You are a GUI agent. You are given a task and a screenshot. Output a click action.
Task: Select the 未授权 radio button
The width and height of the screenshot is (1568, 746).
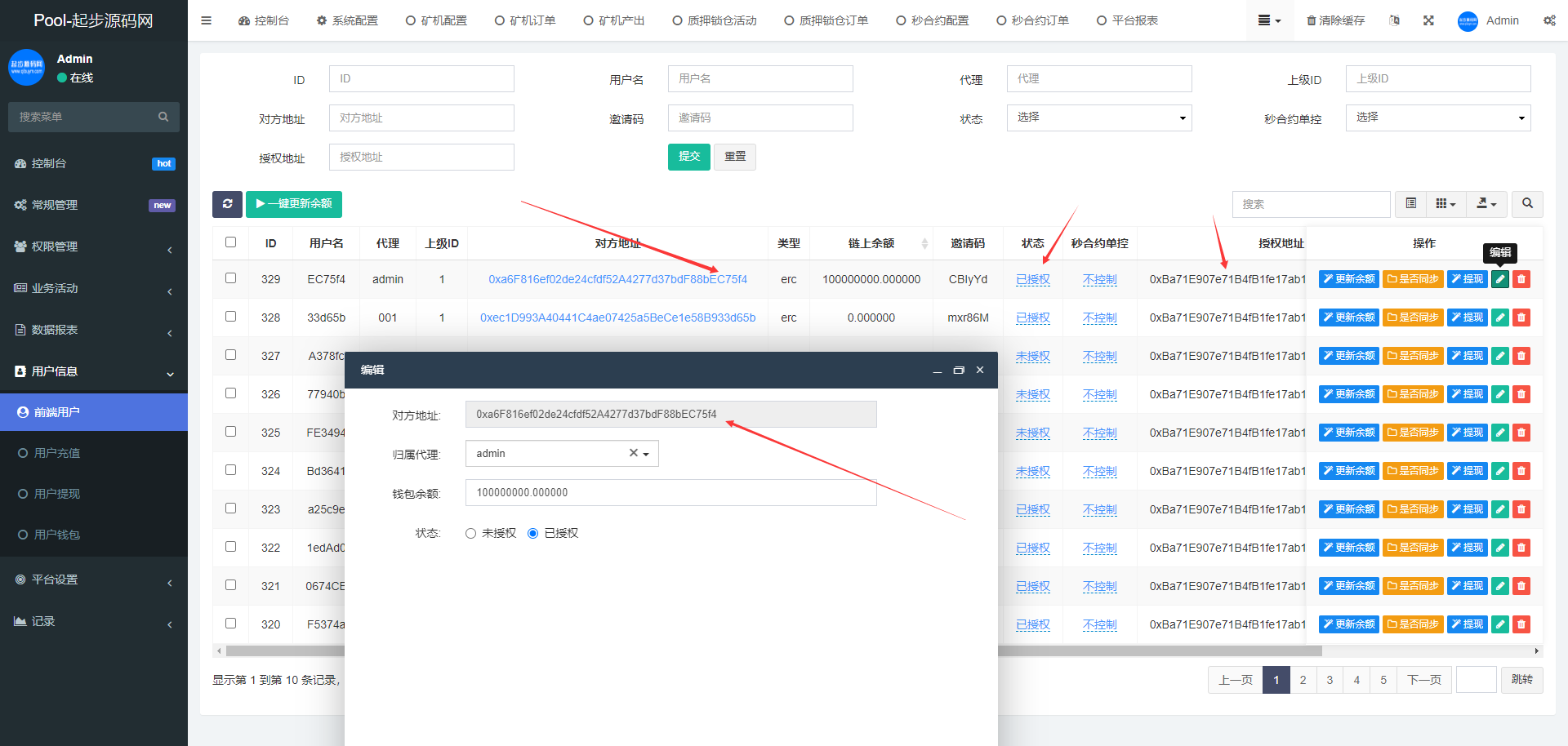tap(470, 534)
